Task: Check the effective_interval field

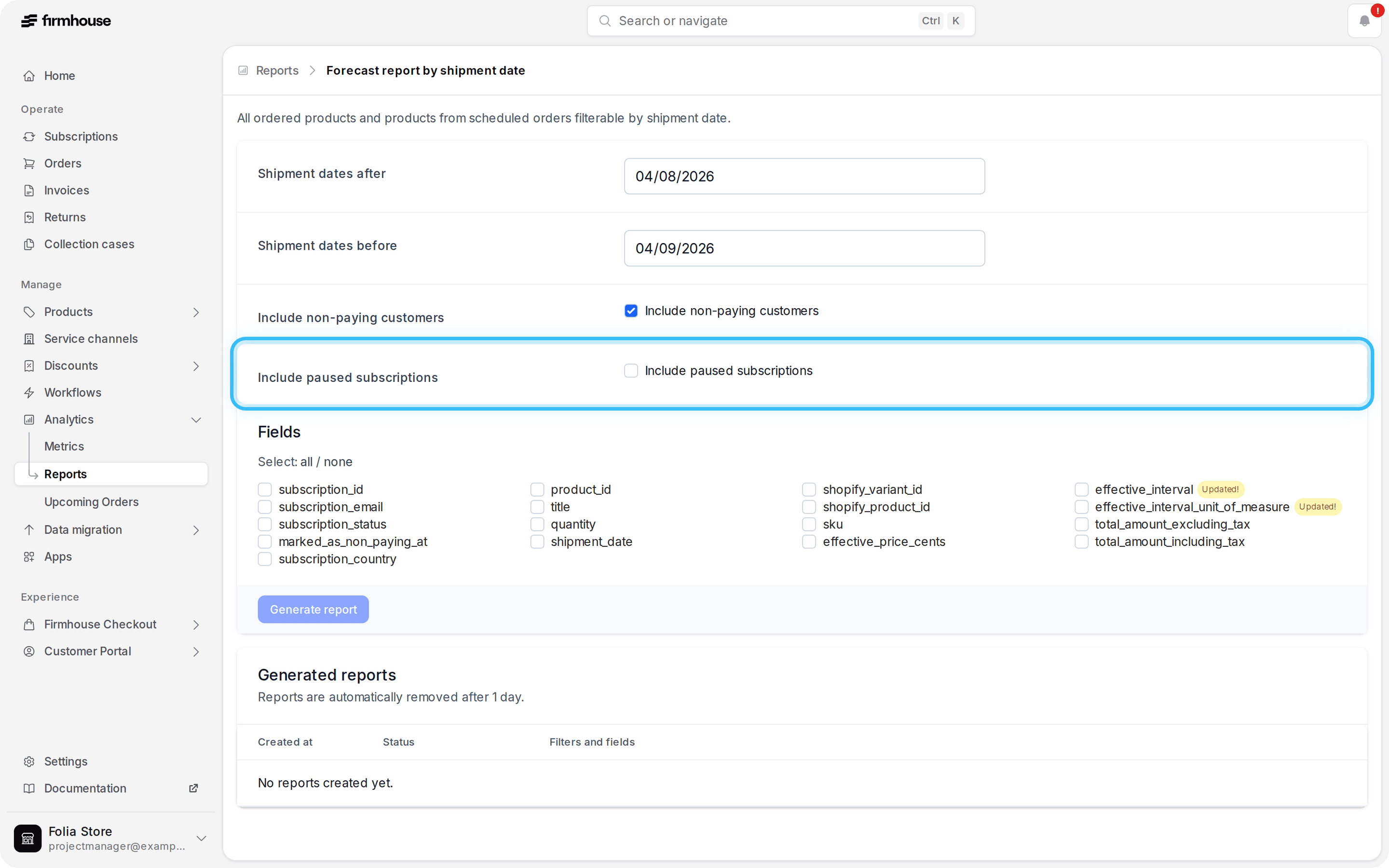Action: 1081,490
